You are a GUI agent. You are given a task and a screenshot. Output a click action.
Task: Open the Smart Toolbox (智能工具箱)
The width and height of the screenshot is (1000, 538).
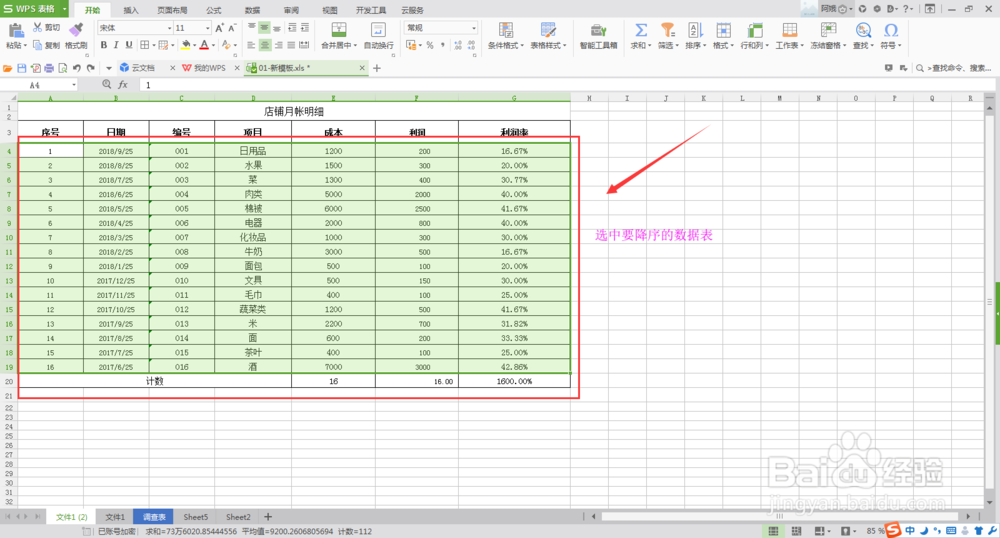598,36
